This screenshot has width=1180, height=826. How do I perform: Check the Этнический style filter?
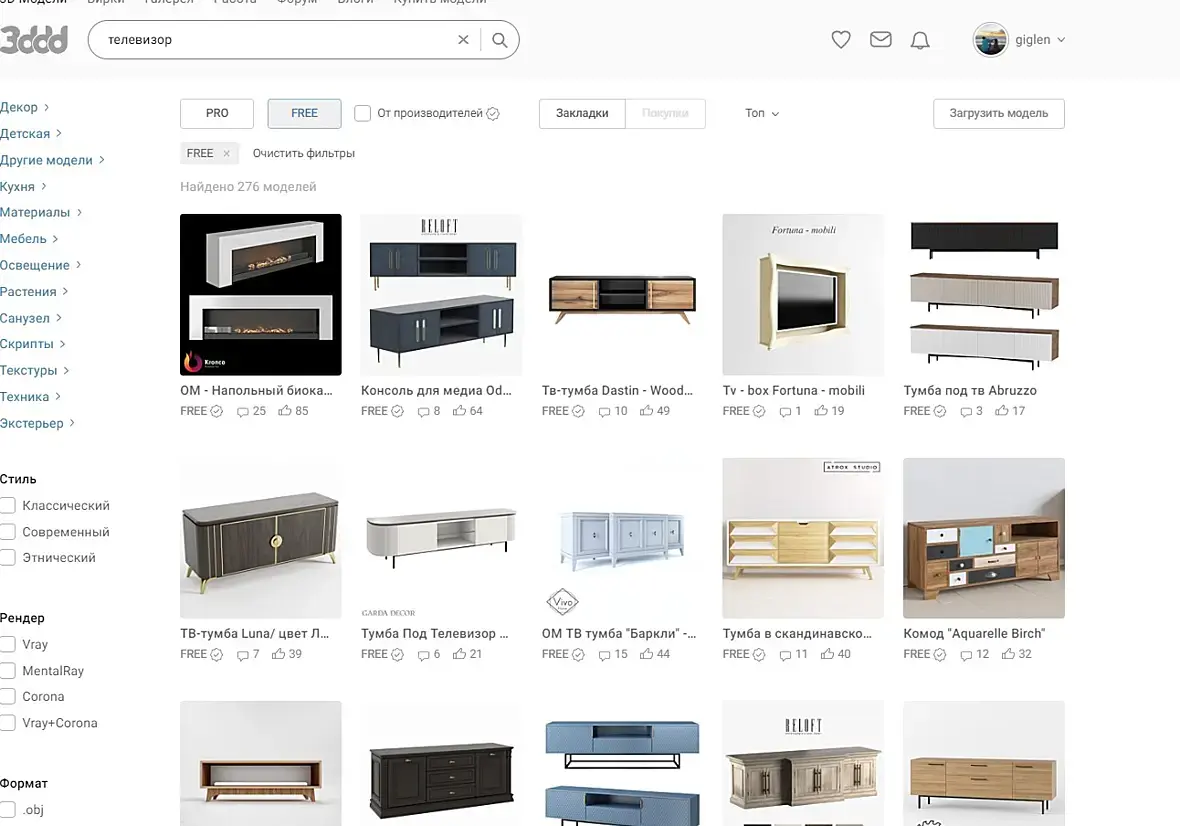click(8, 557)
